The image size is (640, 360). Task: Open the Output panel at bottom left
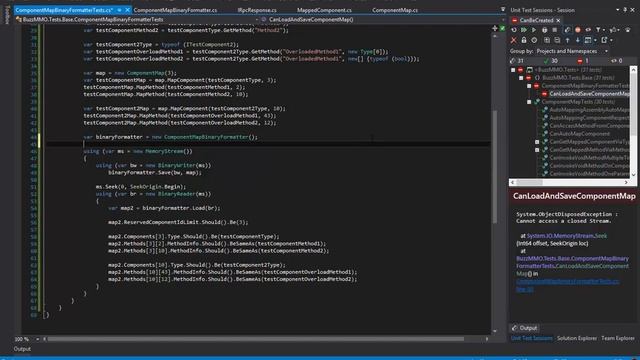click(22, 349)
